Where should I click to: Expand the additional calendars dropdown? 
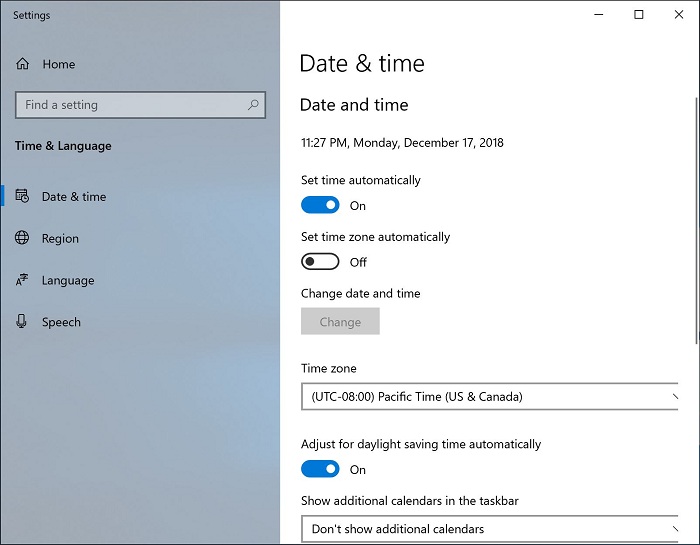pos(488,529)
